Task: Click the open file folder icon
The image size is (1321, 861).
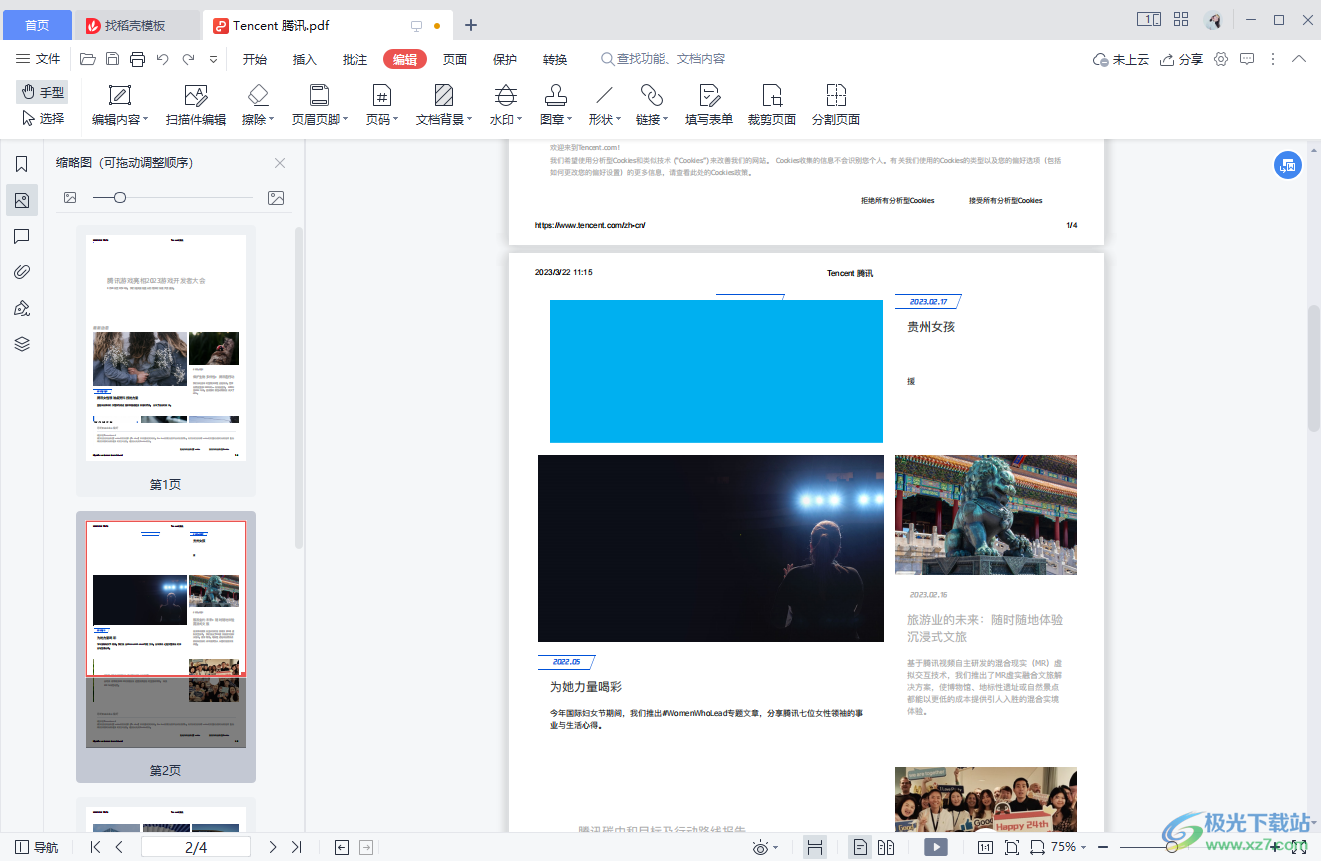Action: pyautogui.click(x=88, y=59)
